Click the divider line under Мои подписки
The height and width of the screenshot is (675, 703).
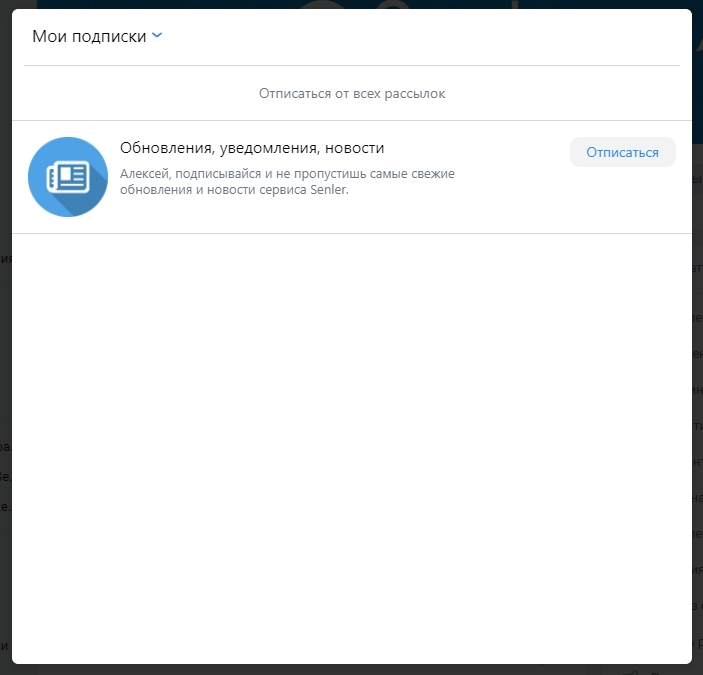[351, 65]
